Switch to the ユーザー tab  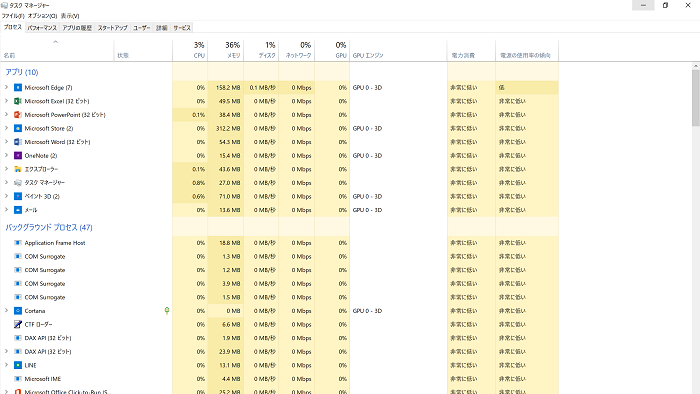142,28
